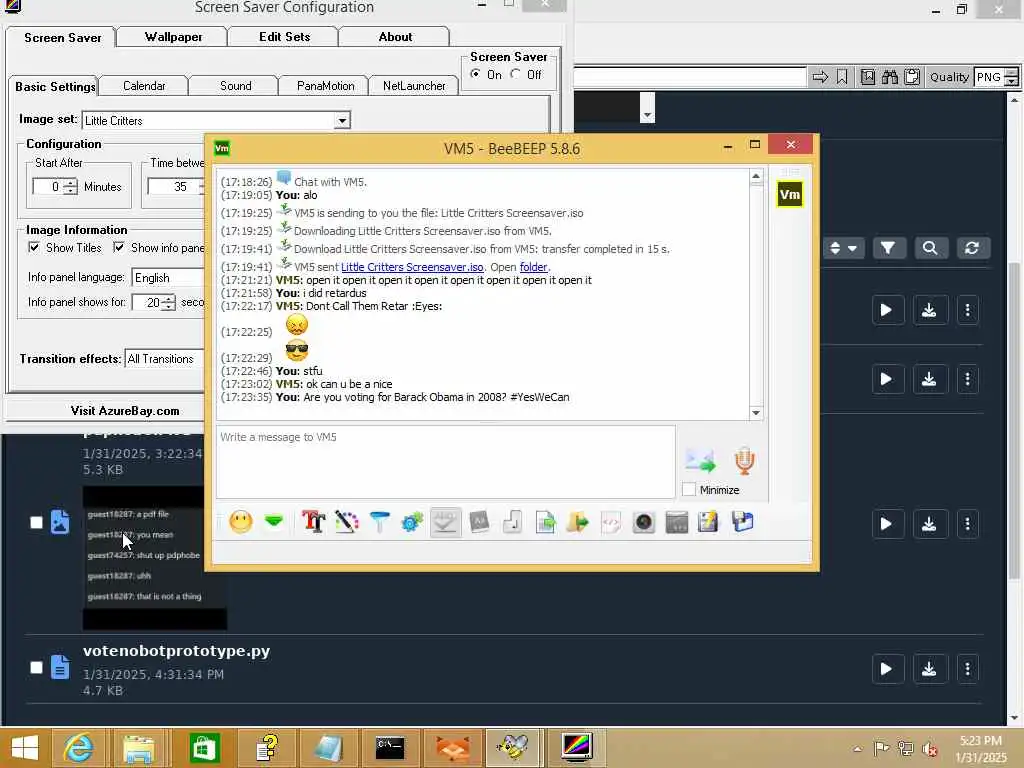Open the folder link in chat
Screen dimensions: 1024x768
534,266
